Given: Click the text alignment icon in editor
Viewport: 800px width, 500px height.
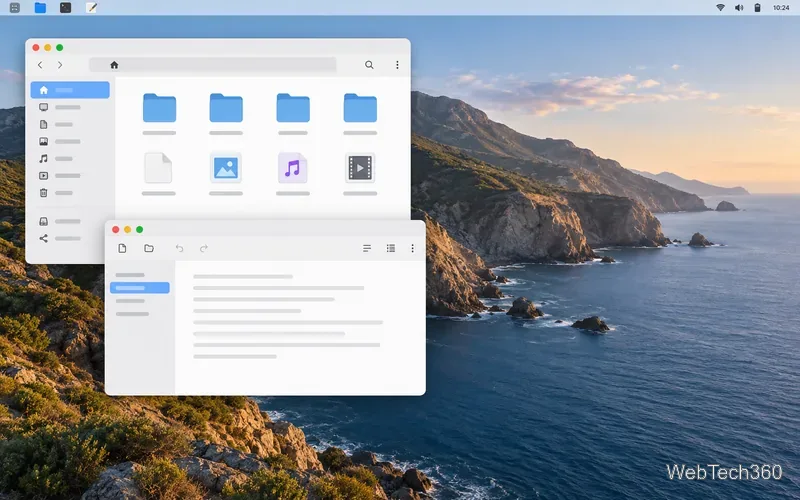Looking at the screenshot, I should click(367, 248).
